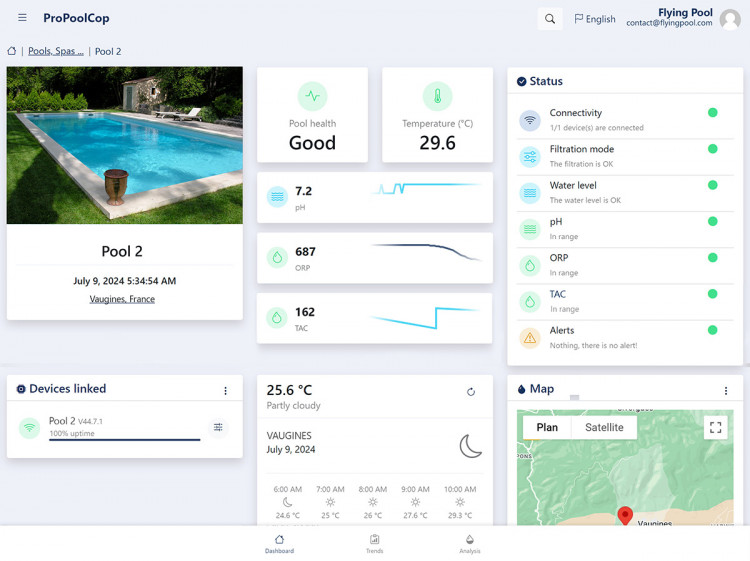Open the Map card three-dot menu

pyautogui.click(x=726, y=391)
